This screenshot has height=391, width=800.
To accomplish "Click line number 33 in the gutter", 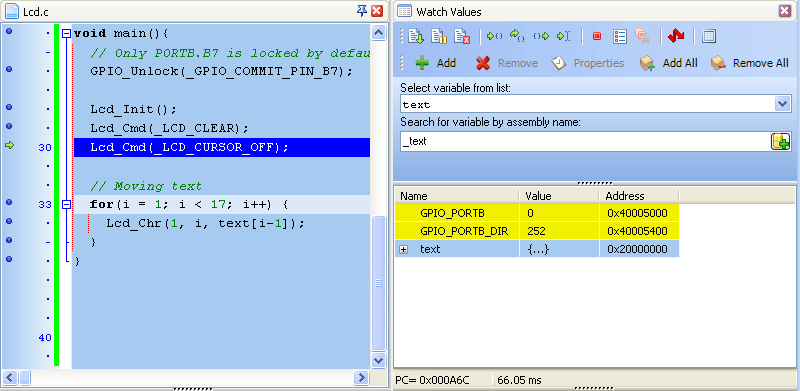I will click(45, 205).
